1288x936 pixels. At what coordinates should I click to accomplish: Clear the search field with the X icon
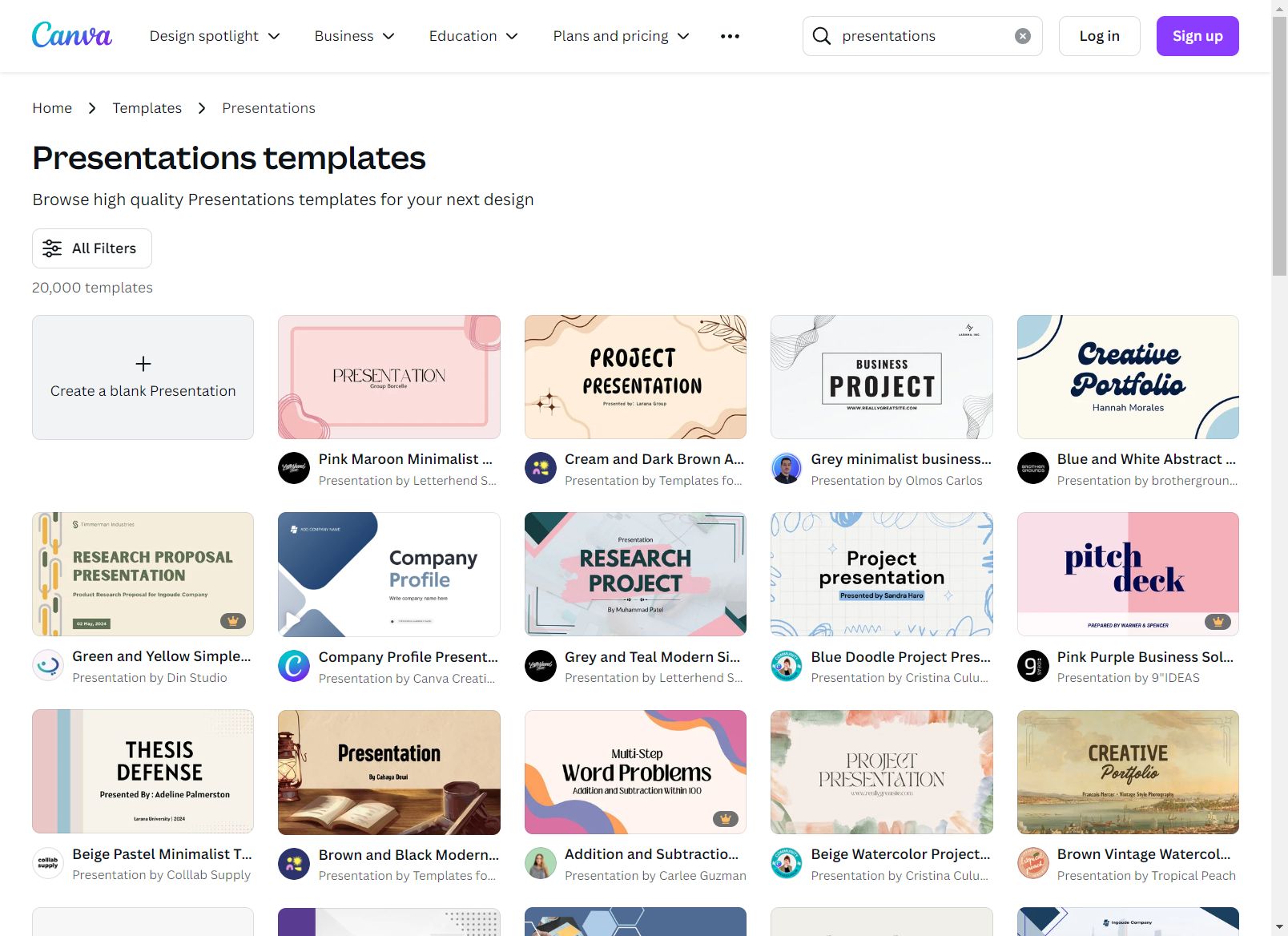pos(1023,36)
